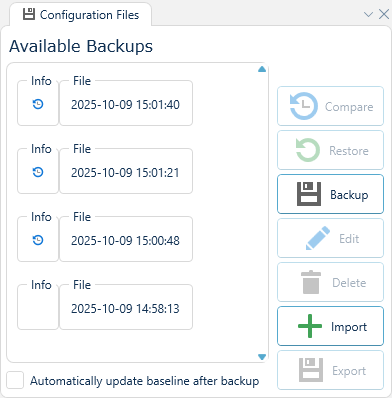The image size is (392, 398).
Task: Click the history icon beside 2025-10-09 15:01:40
Action: (38, 104)
